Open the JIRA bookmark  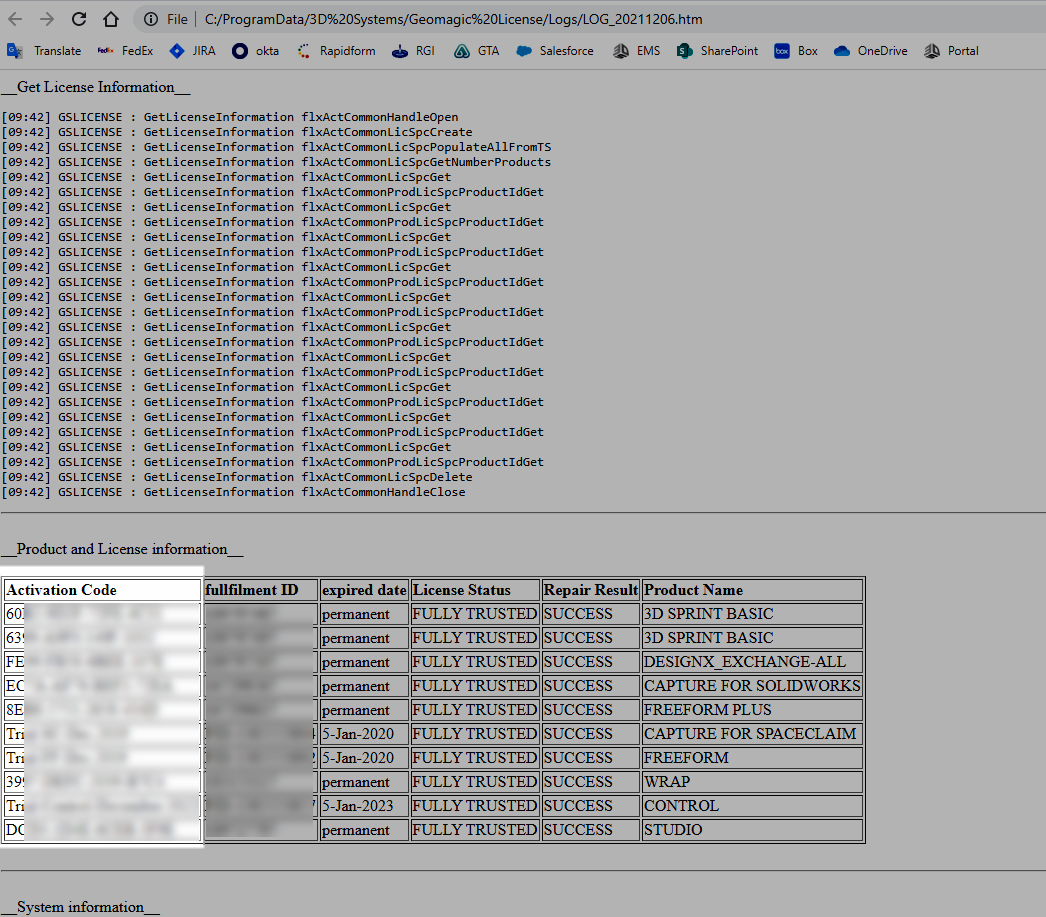tap(195, 50)
